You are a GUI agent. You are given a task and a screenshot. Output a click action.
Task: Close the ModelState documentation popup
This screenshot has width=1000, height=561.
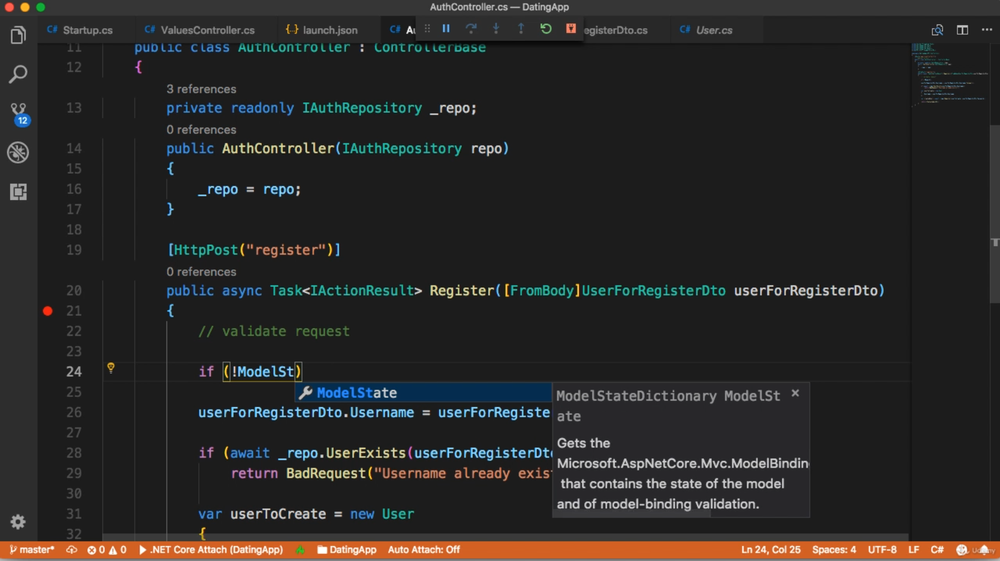(795, 393)
